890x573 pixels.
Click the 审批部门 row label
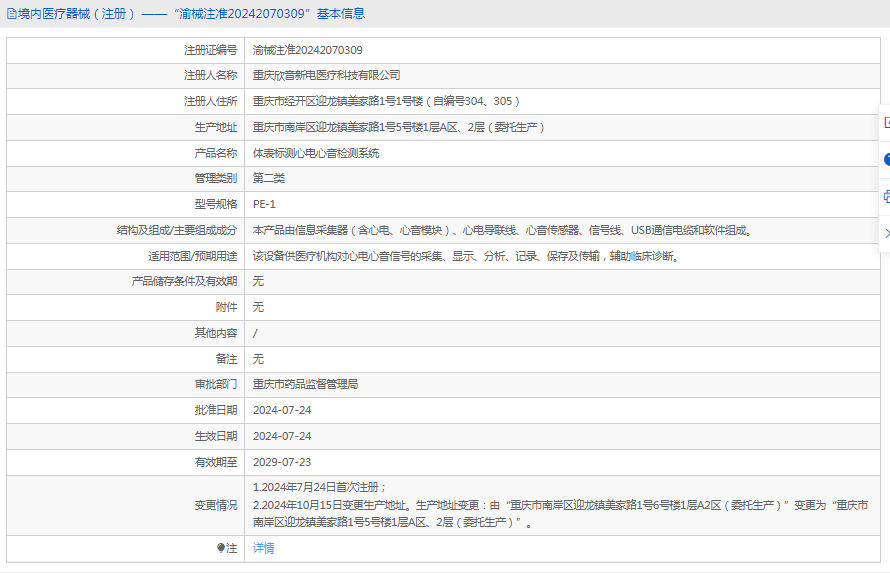(x=216, y=385)
